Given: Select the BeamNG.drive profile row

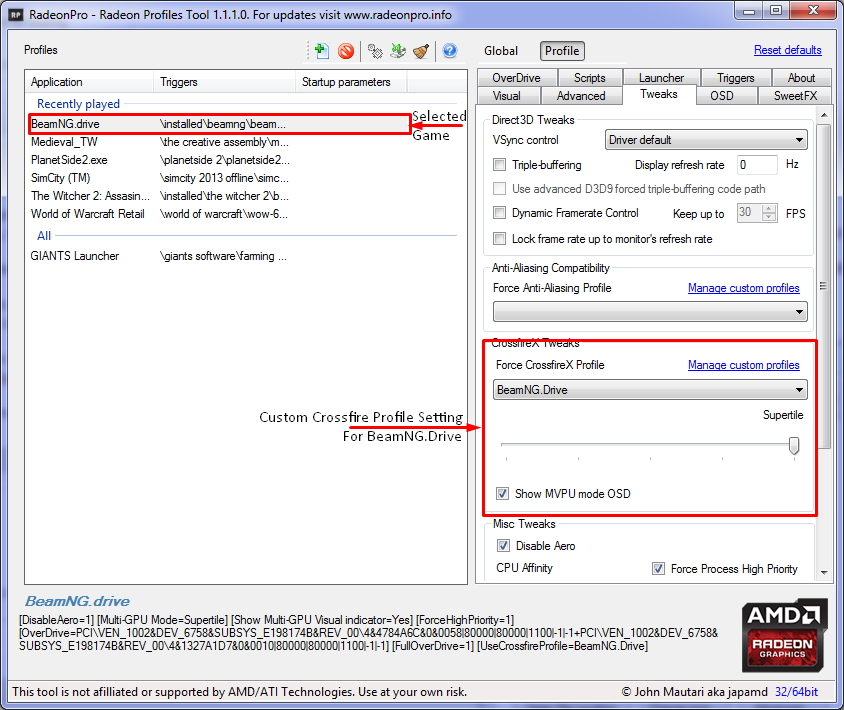Looking at the screenshot, I should click(x=219, y=124).
